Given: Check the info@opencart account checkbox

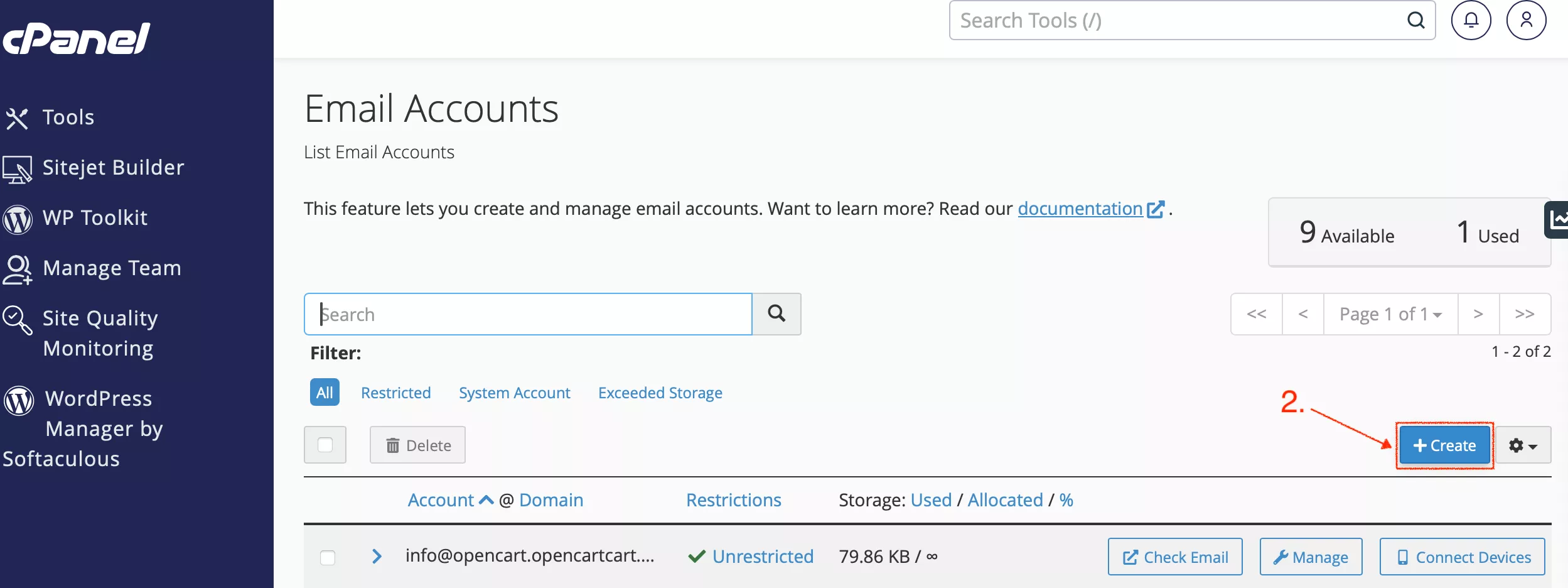Looking at the screenshot, I should (x=328, y=557).
